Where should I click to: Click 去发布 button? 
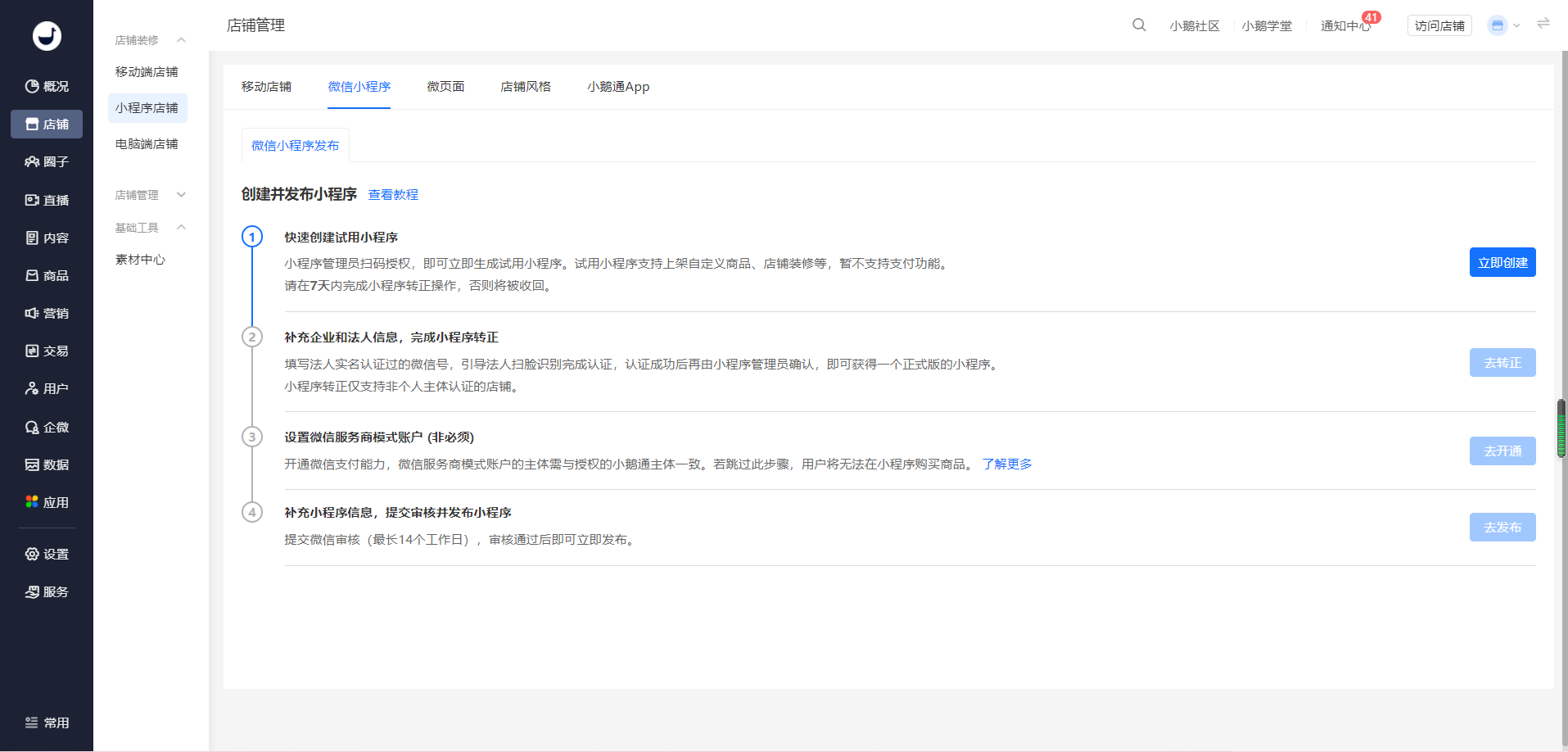pos(1502,527)
